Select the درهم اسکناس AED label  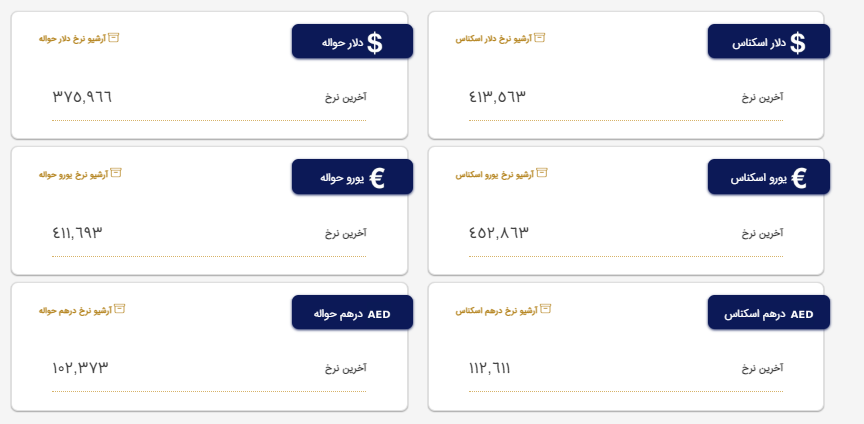[768, 314]
